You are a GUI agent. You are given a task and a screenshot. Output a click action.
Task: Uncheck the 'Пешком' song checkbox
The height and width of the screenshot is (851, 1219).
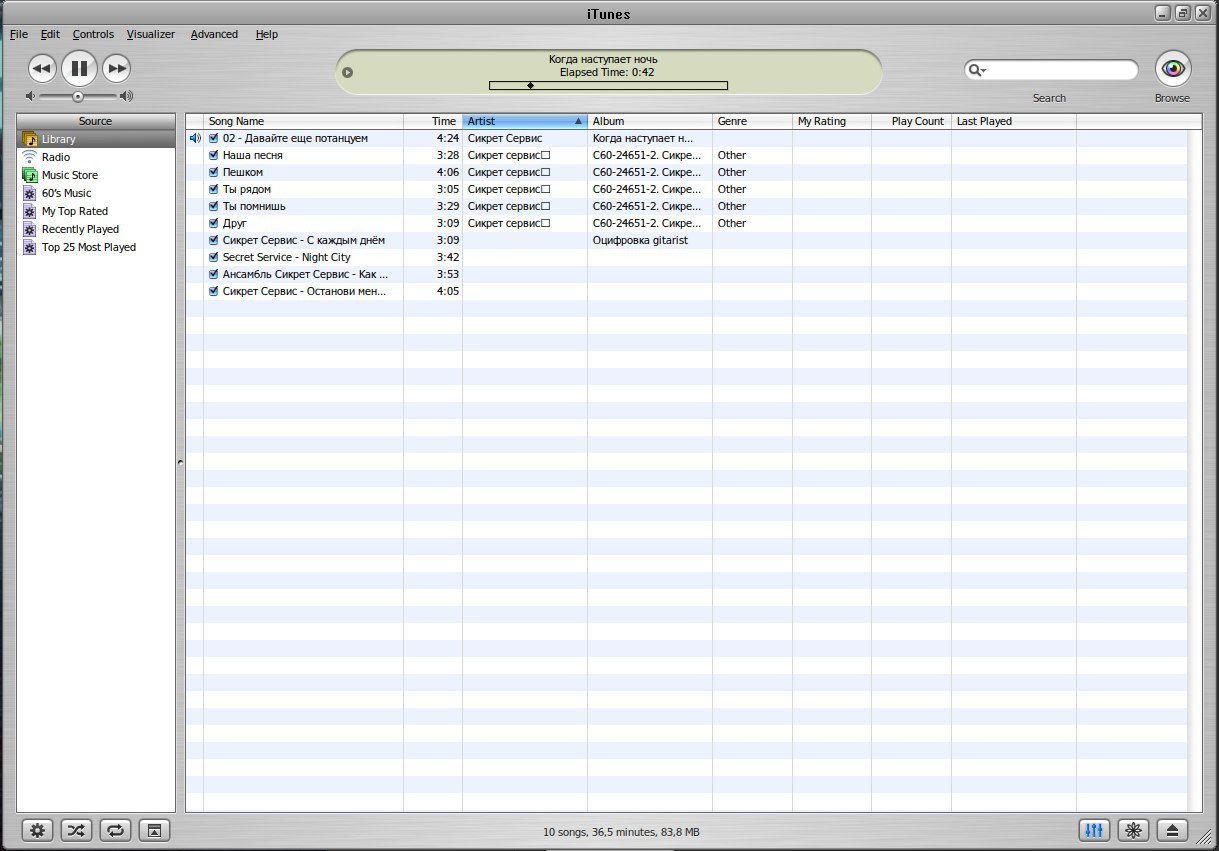pyautogui.click(x=213, y=172)
